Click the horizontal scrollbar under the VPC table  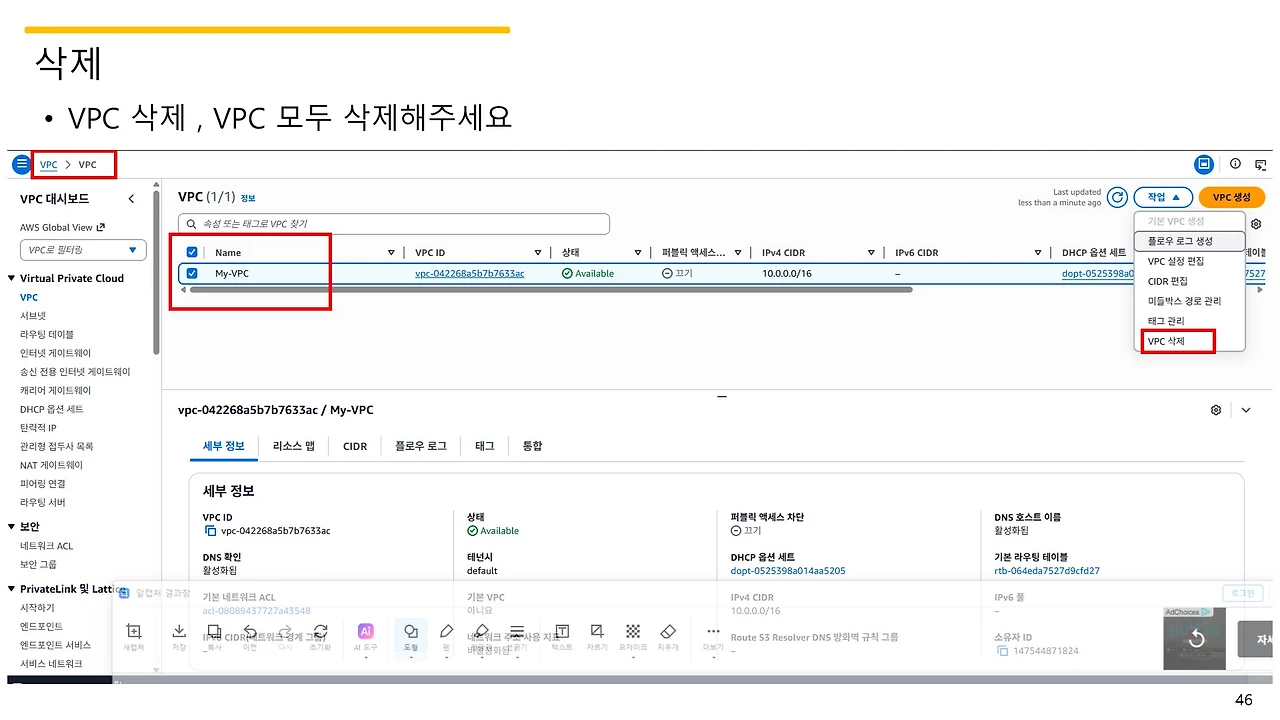coord(550,290)
